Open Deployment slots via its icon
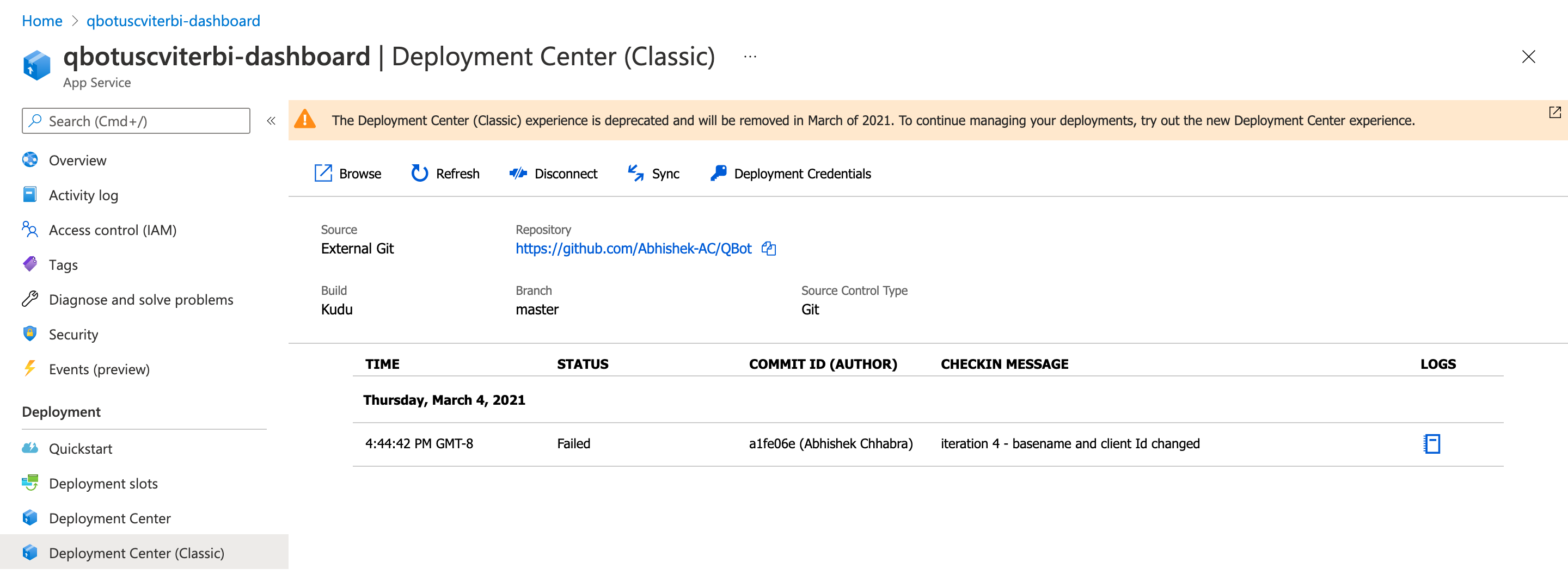The width and height of the screenshot is (1568, 581). pos(29,483)
